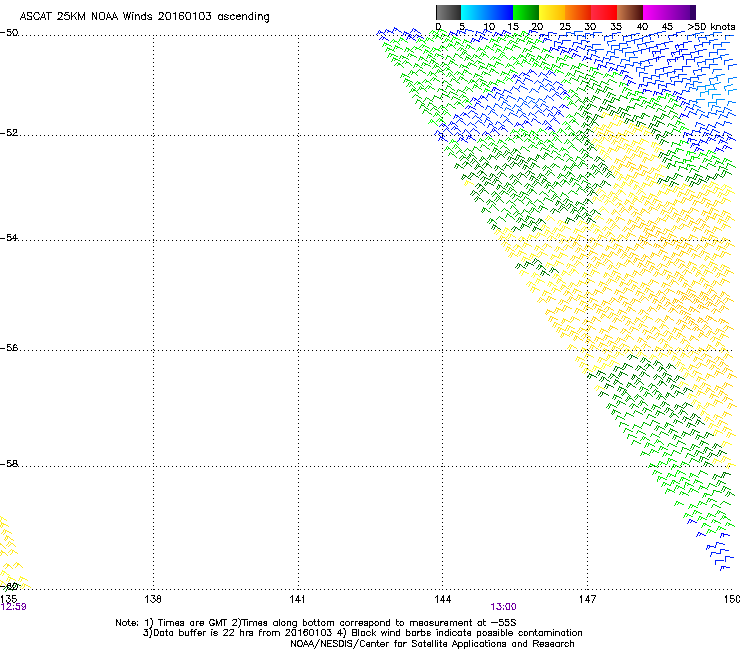Image resolution: width=740 pixels, height=650 pixels.
Task: Click the brown 35-40 knots color segment
Action: tap(630, 12)
